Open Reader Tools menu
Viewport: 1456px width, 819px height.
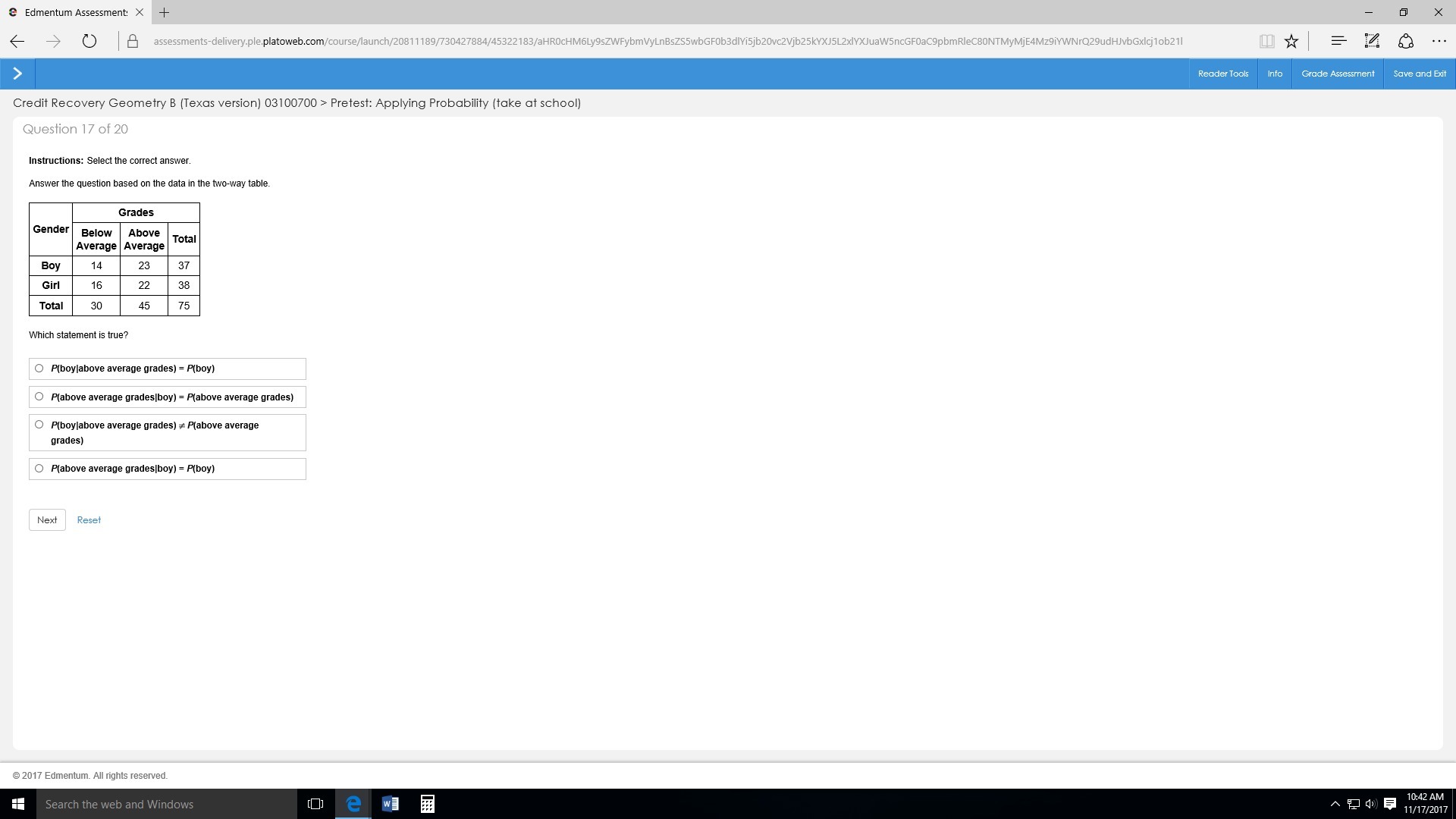pyautogui.click(x=1222, y=74)
